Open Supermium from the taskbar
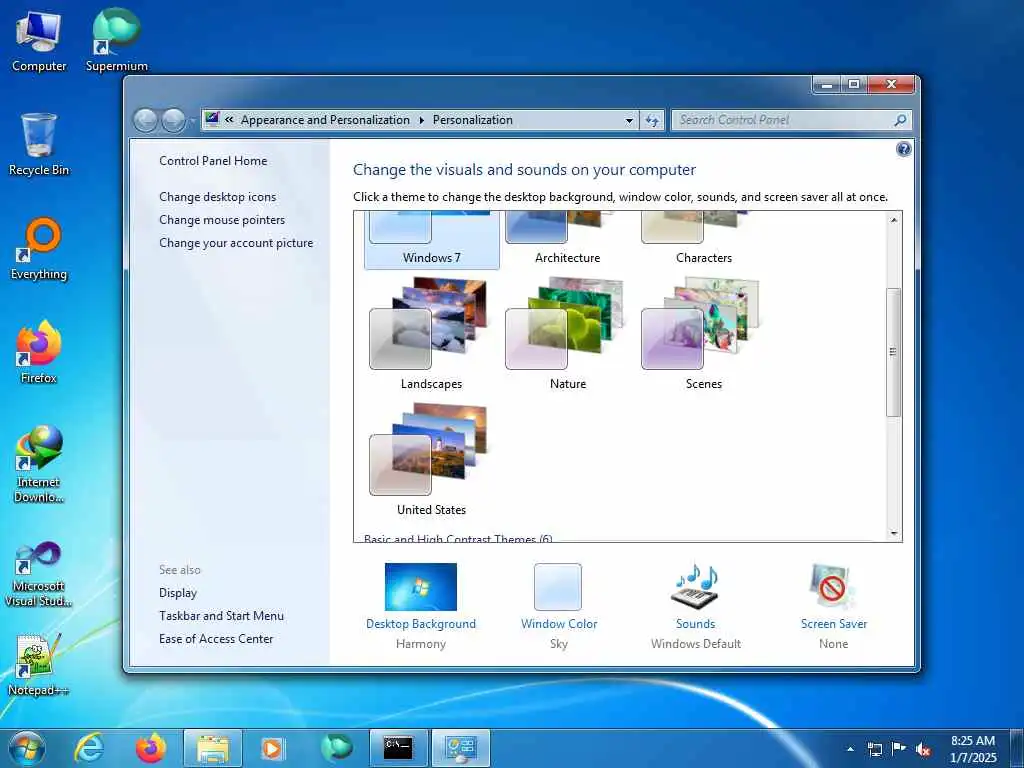The image size is (1024, 768). click(336, 748)
